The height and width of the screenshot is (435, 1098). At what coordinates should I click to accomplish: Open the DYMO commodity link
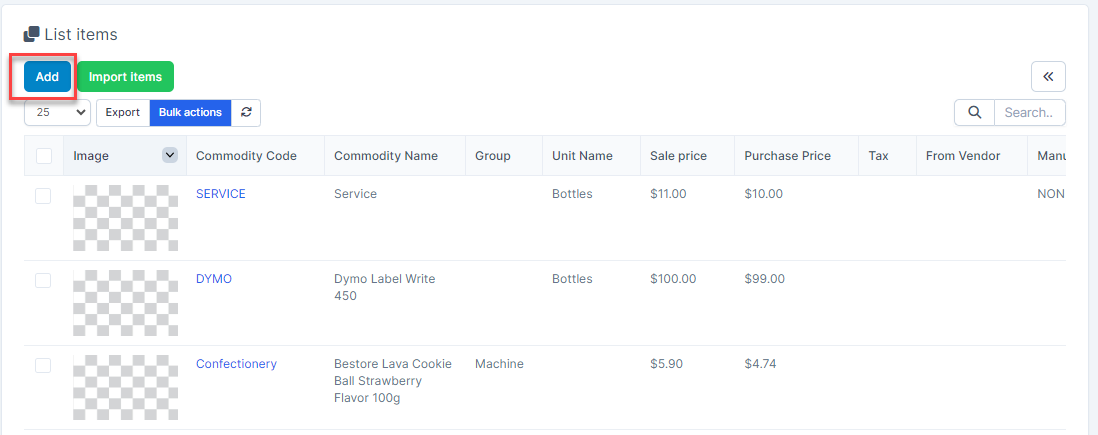(x=213, y=279)
